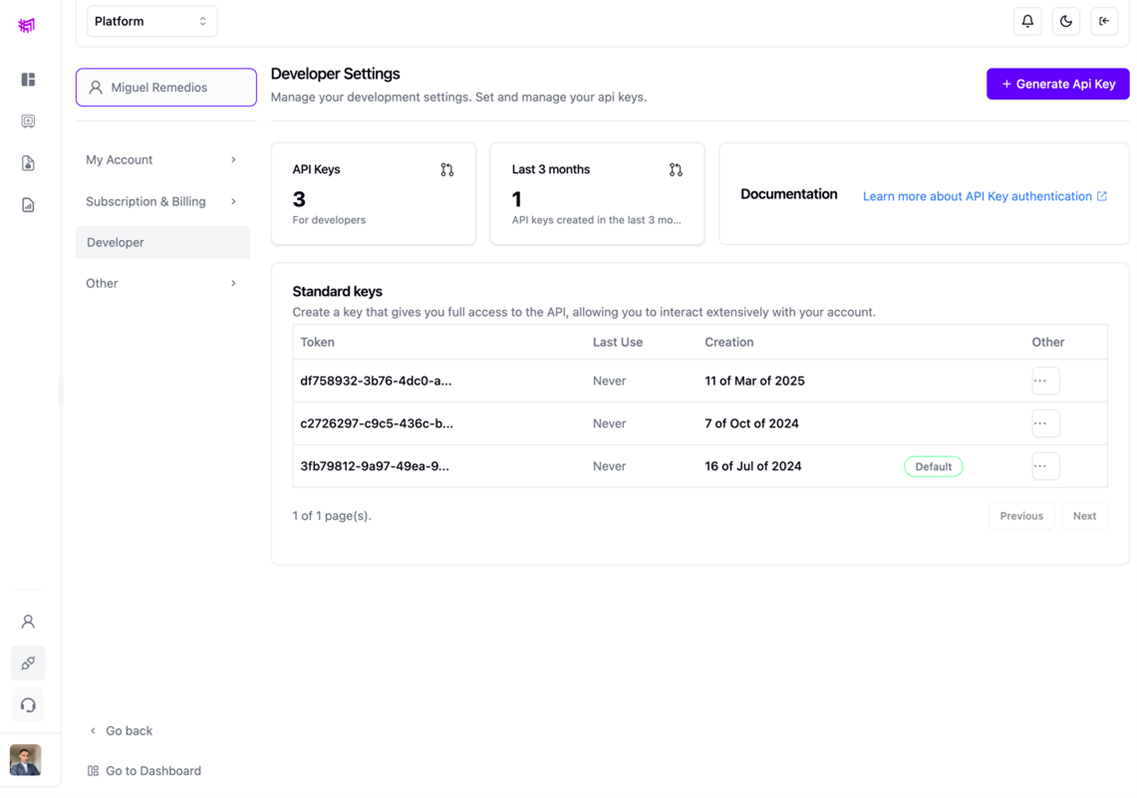Click the Token column header

coord(318,342)
